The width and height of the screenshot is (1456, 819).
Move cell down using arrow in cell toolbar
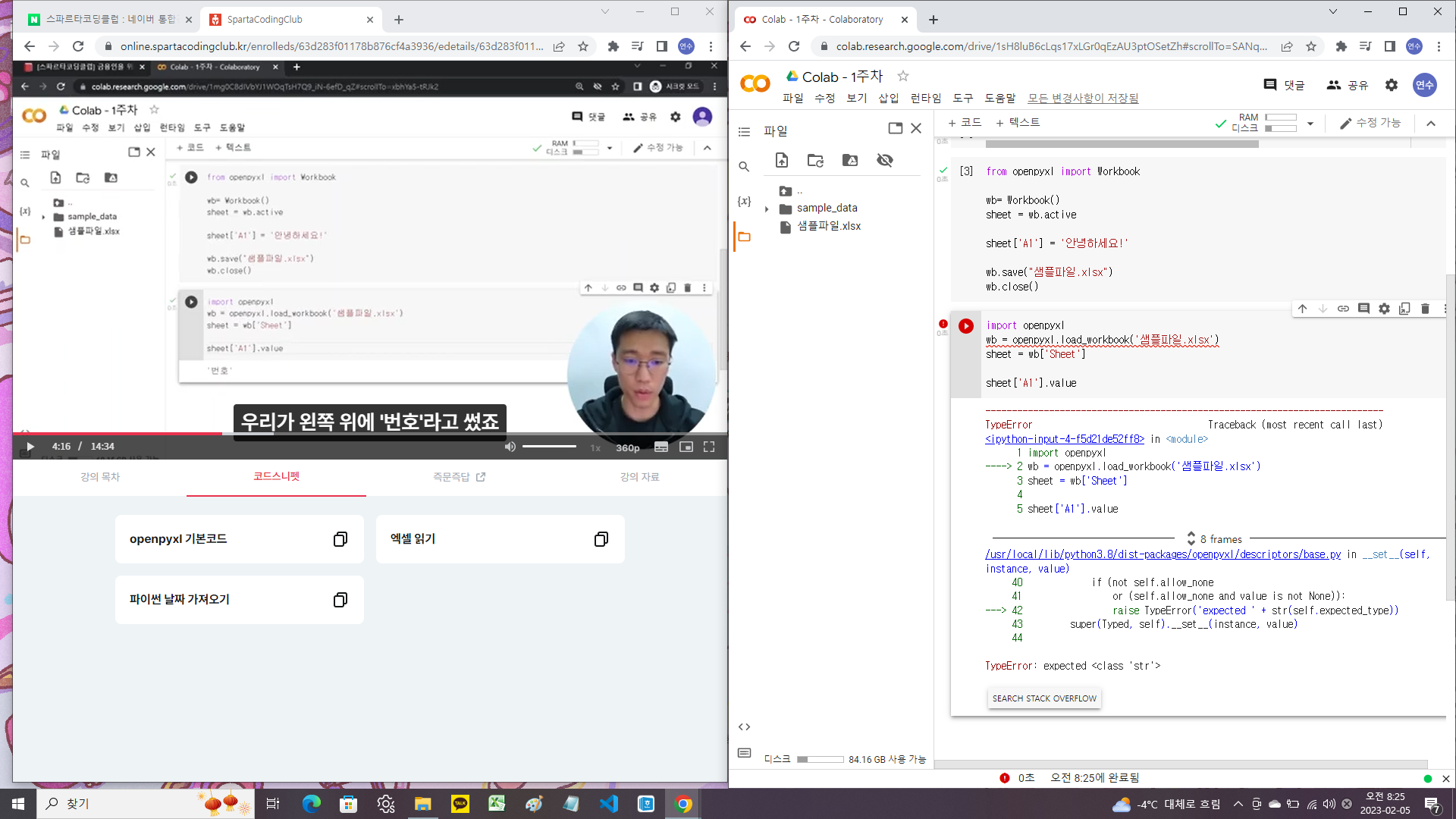tap(1323, 309)
